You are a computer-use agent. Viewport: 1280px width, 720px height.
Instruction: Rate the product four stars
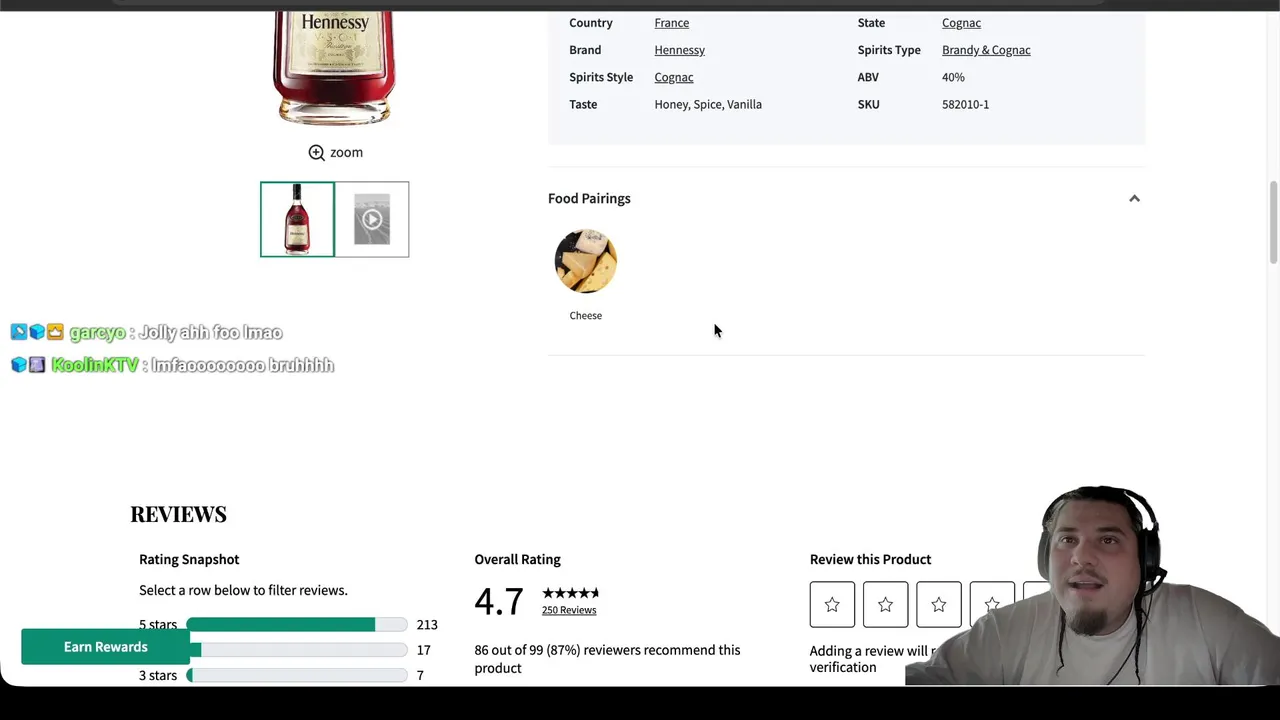click(992, 604)
